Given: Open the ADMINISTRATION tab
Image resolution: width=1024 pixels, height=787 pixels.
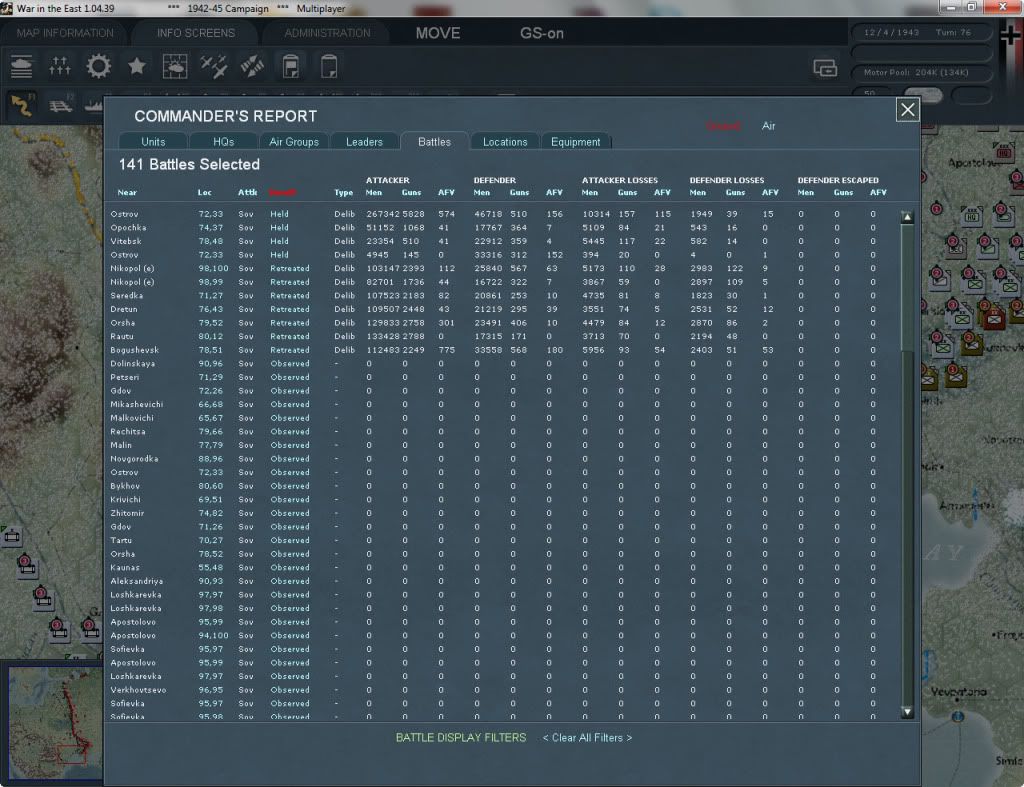Looking at the screenshot, I should click(327, 33).
